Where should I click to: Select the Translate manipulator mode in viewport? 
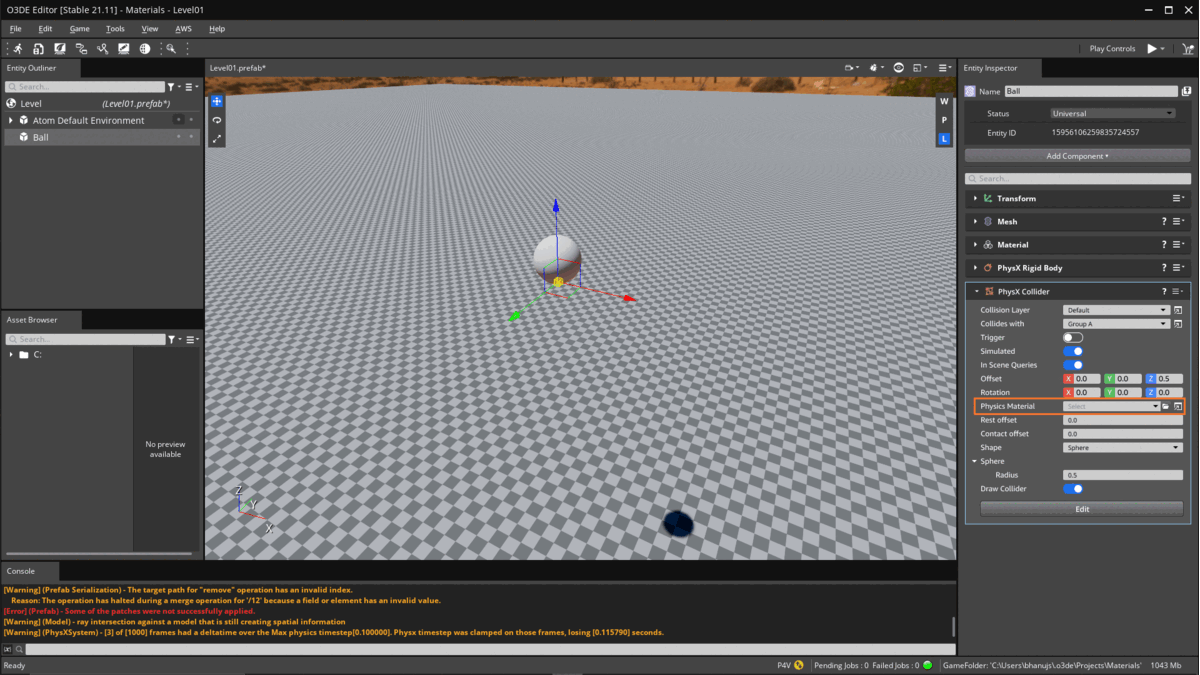pyautogui.click(x=217, y=102)
